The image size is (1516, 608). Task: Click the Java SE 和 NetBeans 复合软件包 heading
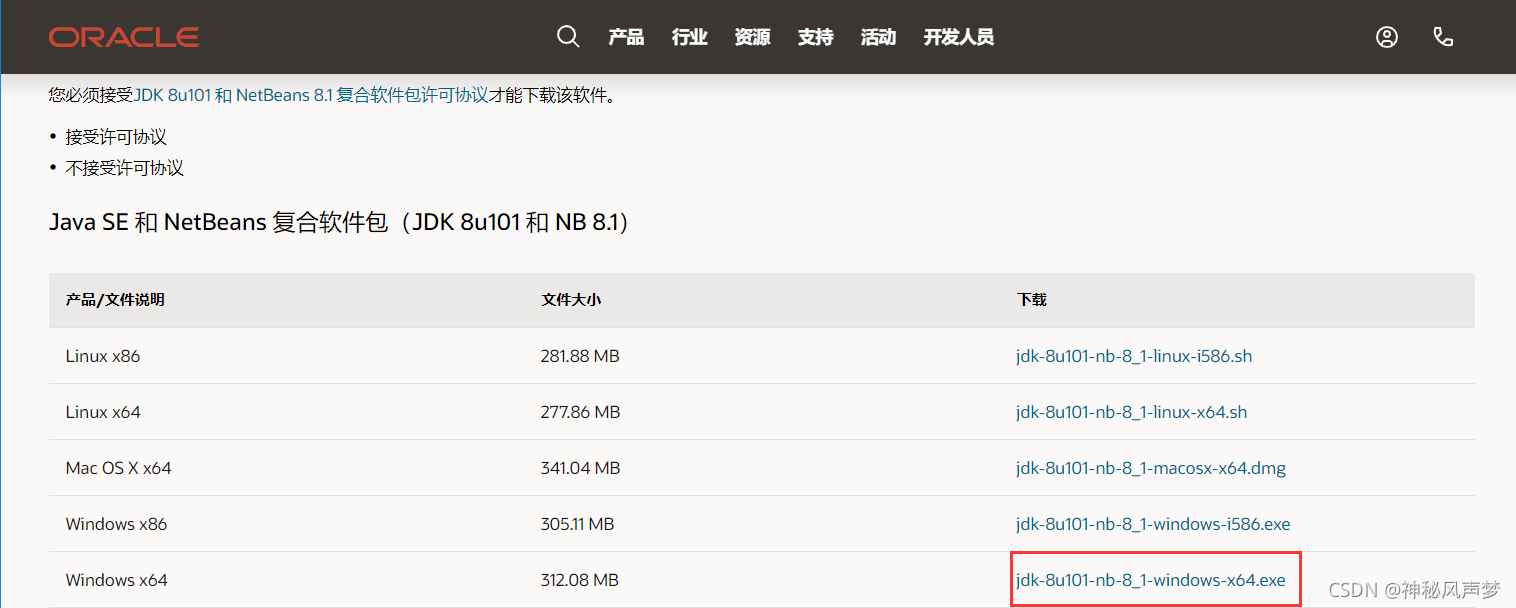click(339, 222)
